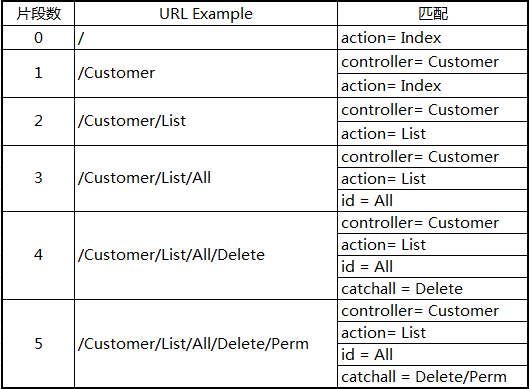Click the catchall = Delete/Perm cell

[432, 377]
